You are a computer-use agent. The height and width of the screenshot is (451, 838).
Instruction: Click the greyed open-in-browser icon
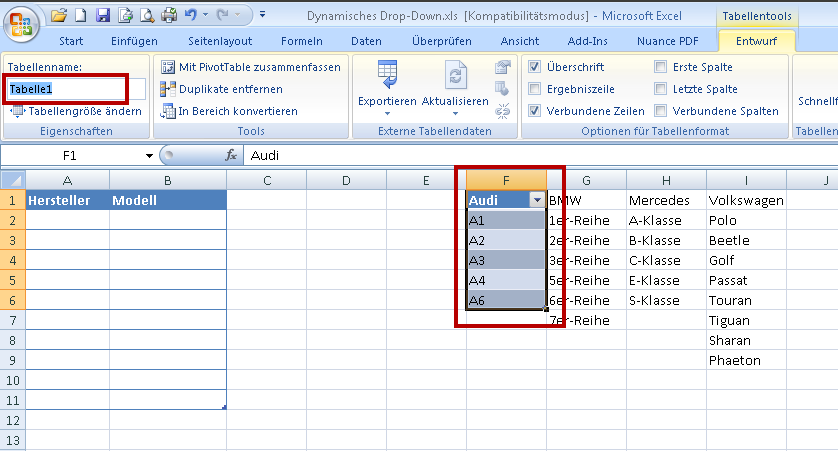coord(502,89)
